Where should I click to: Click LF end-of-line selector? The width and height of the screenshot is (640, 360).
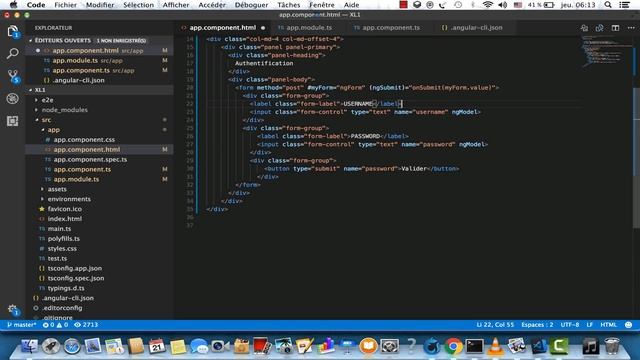point(589,325)
